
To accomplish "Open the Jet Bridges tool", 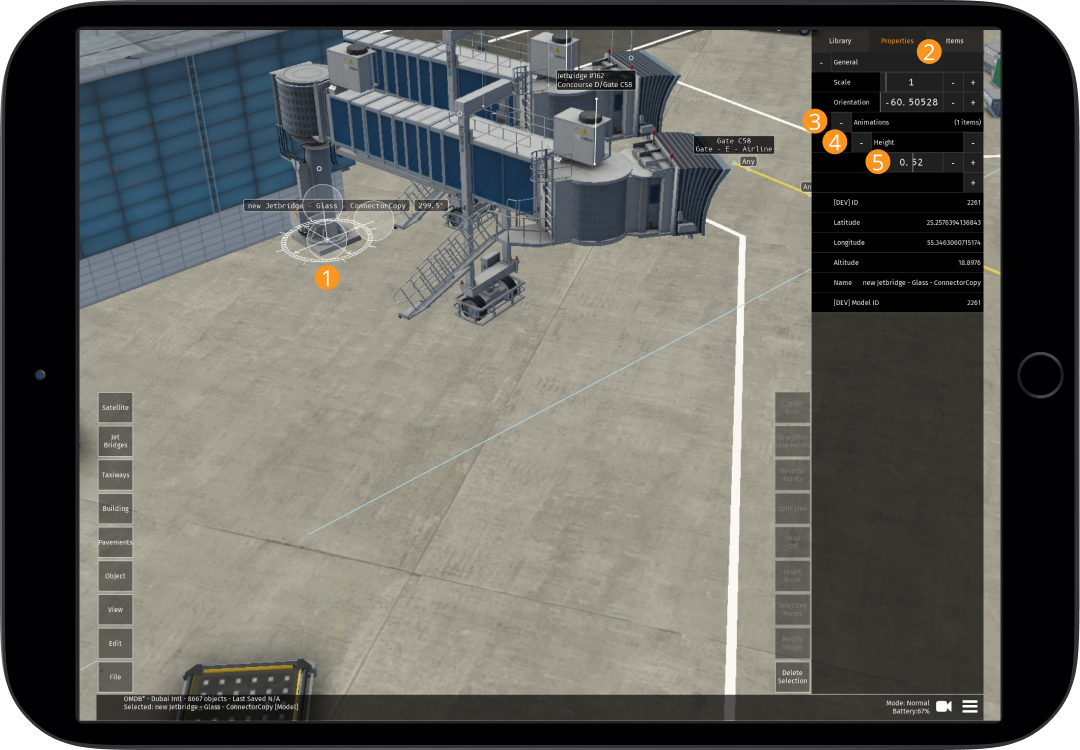I will point(115,440).
